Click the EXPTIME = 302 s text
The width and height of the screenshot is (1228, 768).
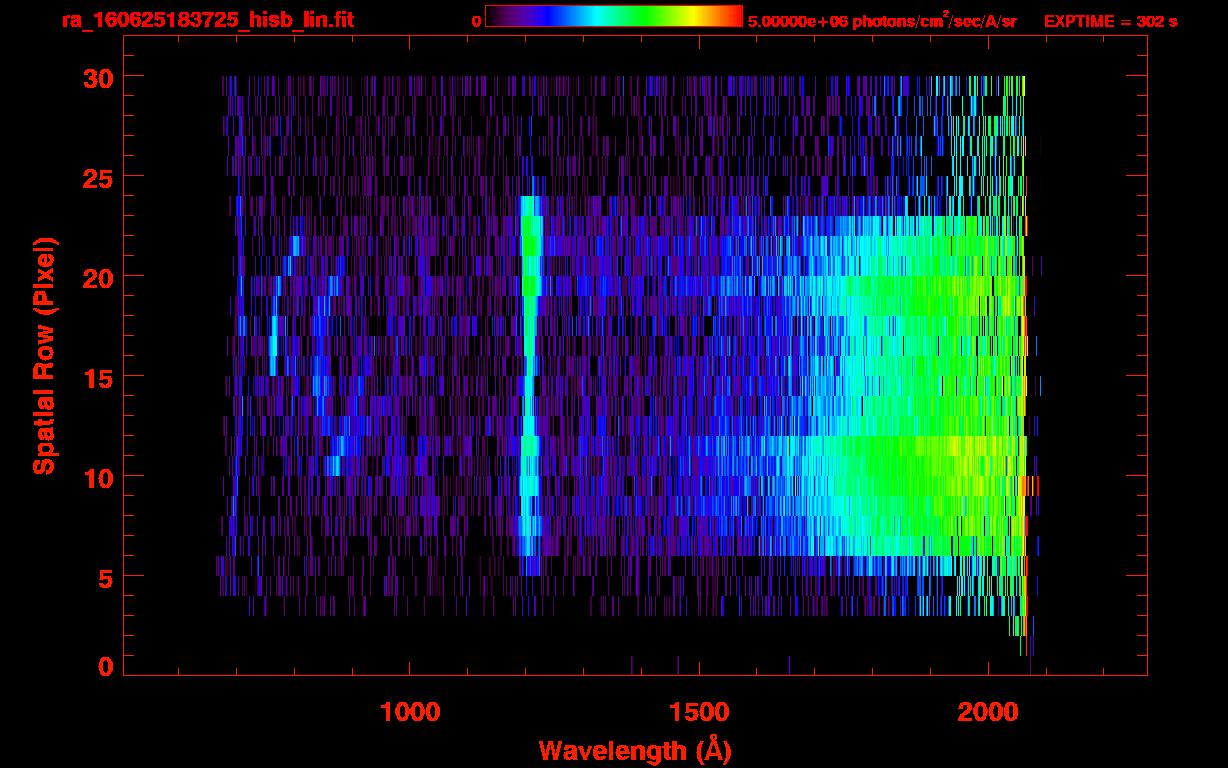pos(1110,21)
